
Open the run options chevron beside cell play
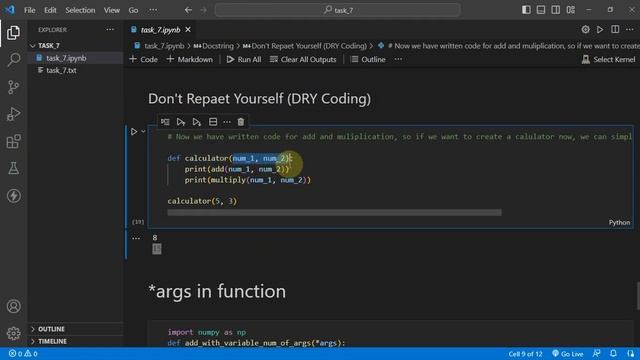[x=143, y=131]
